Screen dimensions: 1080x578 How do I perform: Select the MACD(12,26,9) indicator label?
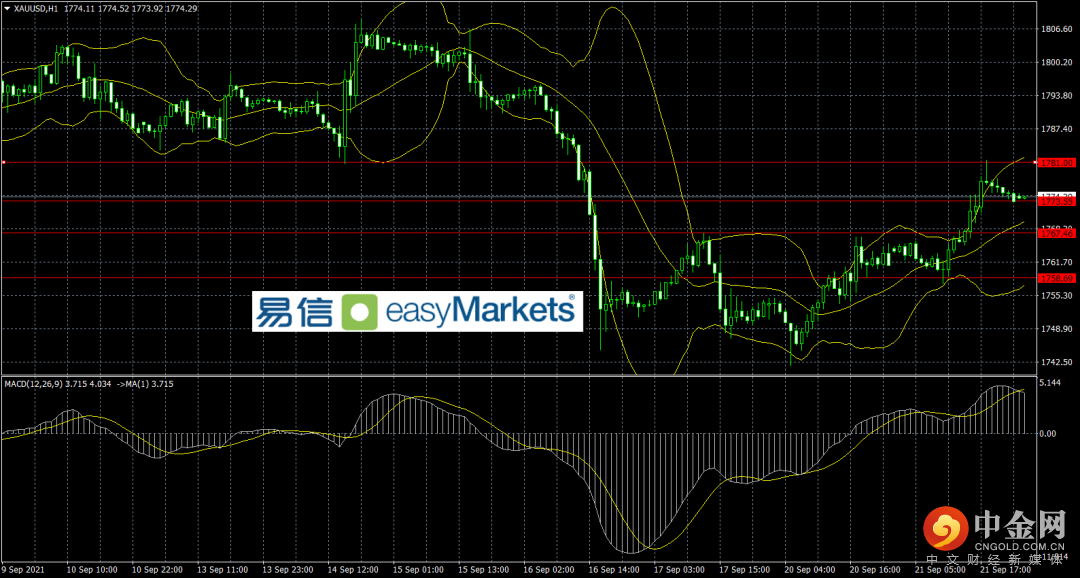click(x=34, y=382)
